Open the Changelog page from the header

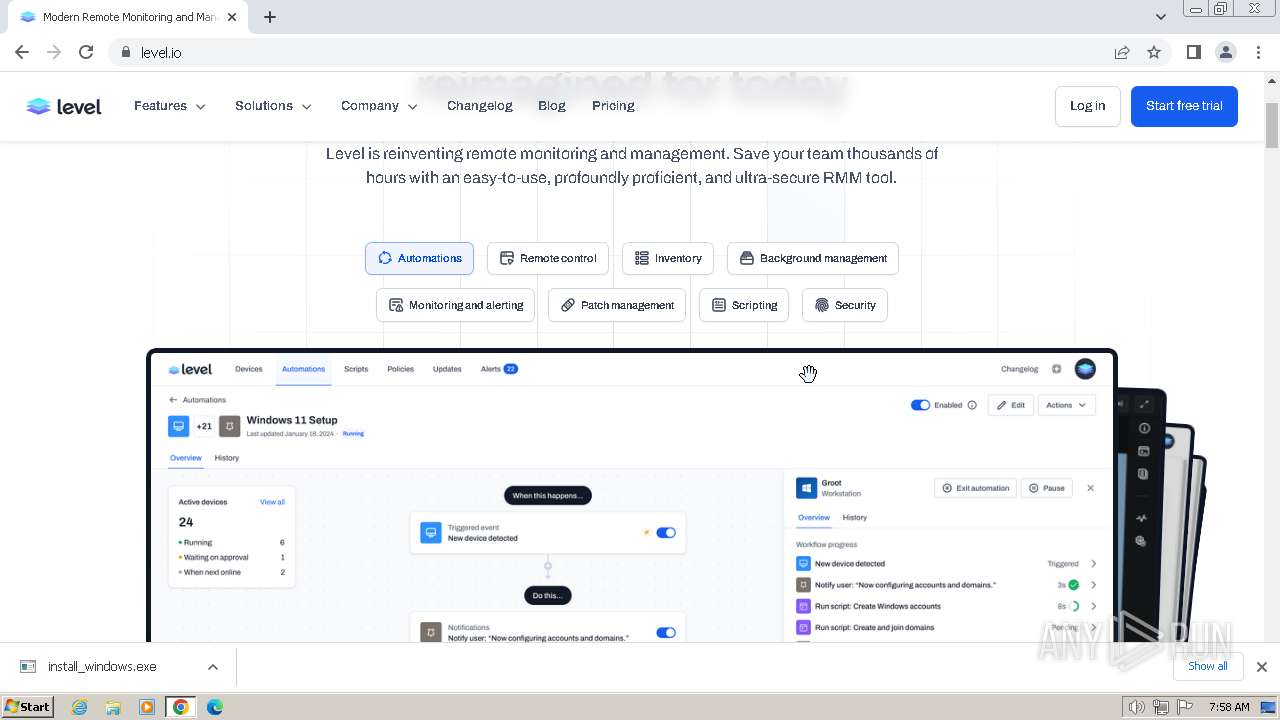click(x=479, y=106)
